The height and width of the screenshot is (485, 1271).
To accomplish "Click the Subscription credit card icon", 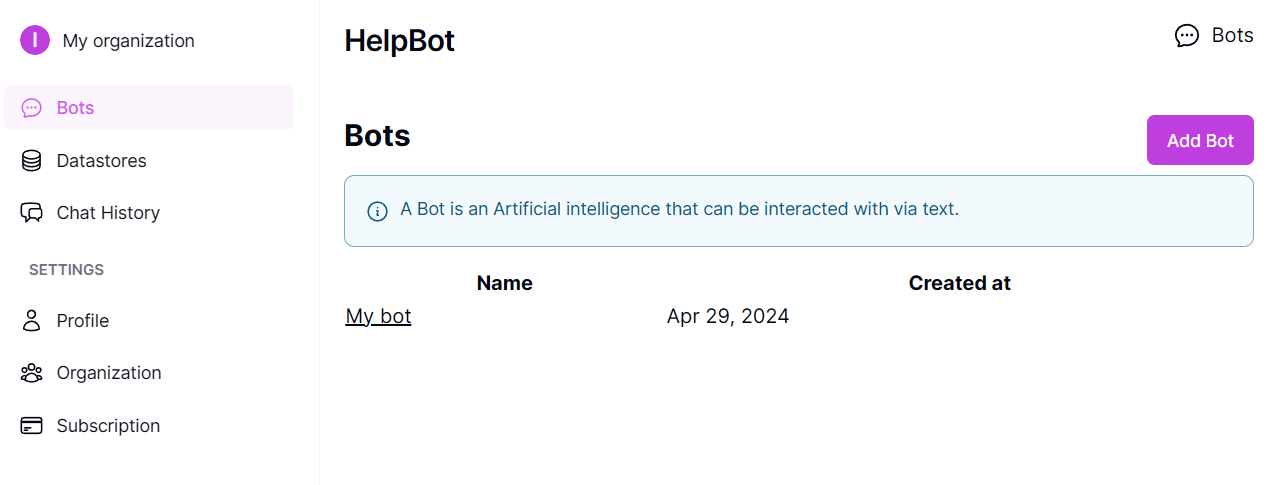I will 32,426.
